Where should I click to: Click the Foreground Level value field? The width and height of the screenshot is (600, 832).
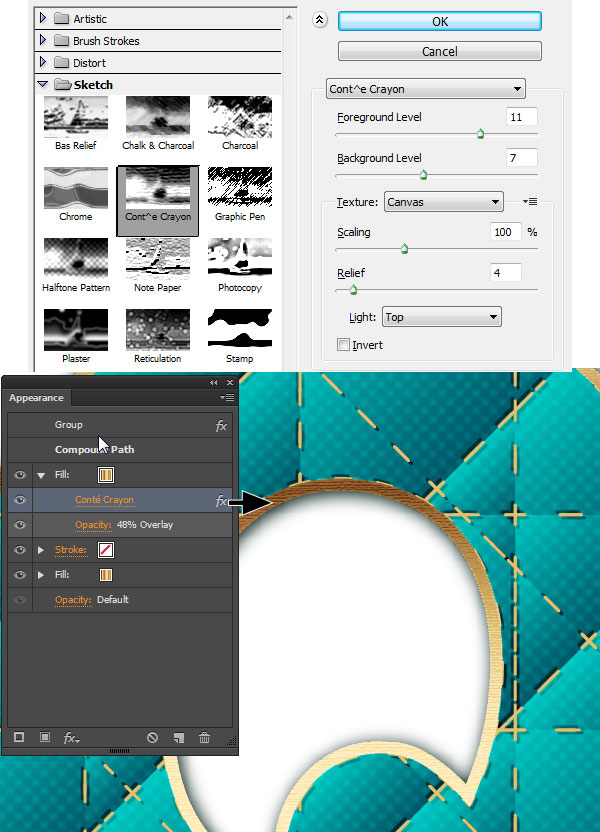521,117
